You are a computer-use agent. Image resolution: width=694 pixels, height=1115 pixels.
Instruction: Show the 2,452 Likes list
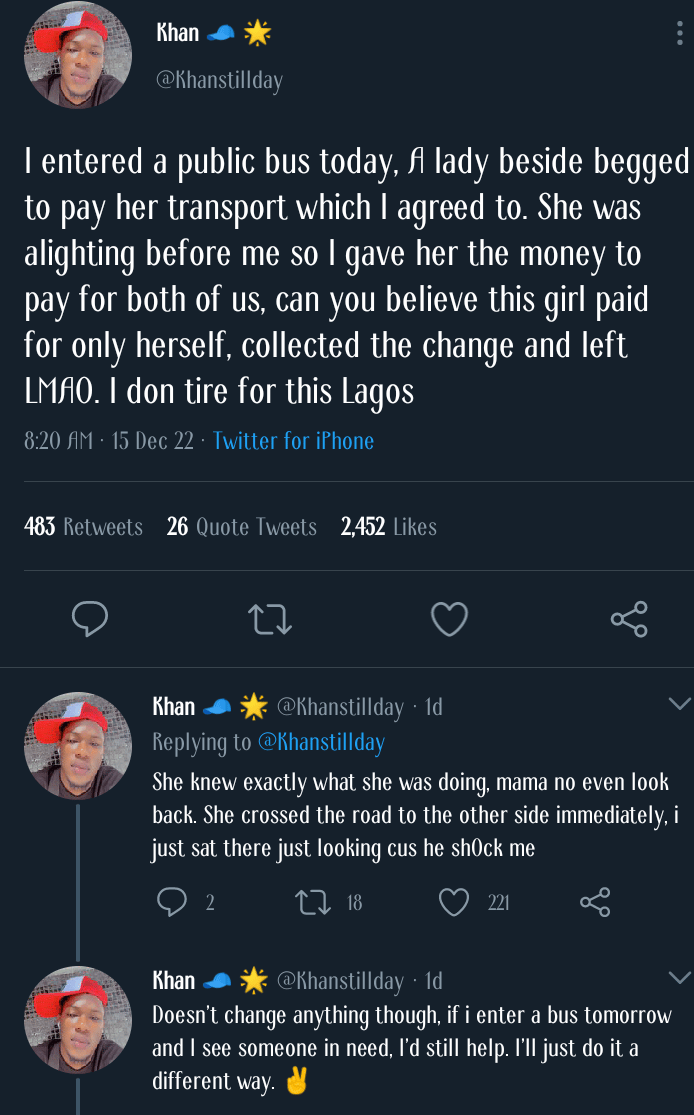[389, 527]
